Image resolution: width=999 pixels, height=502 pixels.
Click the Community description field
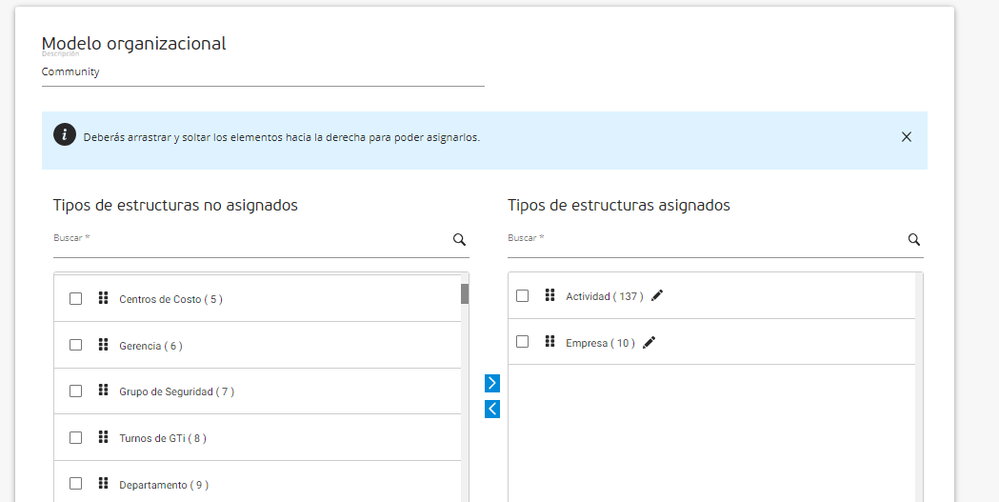point(262,73)
